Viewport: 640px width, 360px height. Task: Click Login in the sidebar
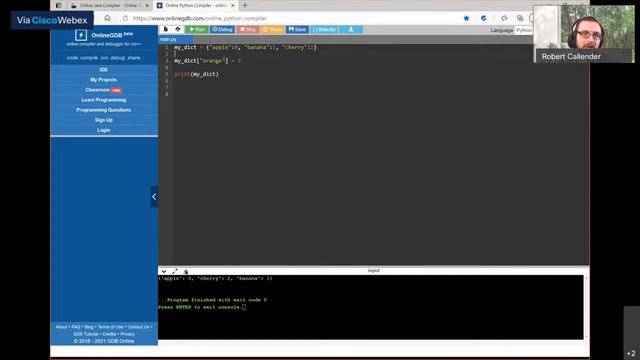coord(103,130)
